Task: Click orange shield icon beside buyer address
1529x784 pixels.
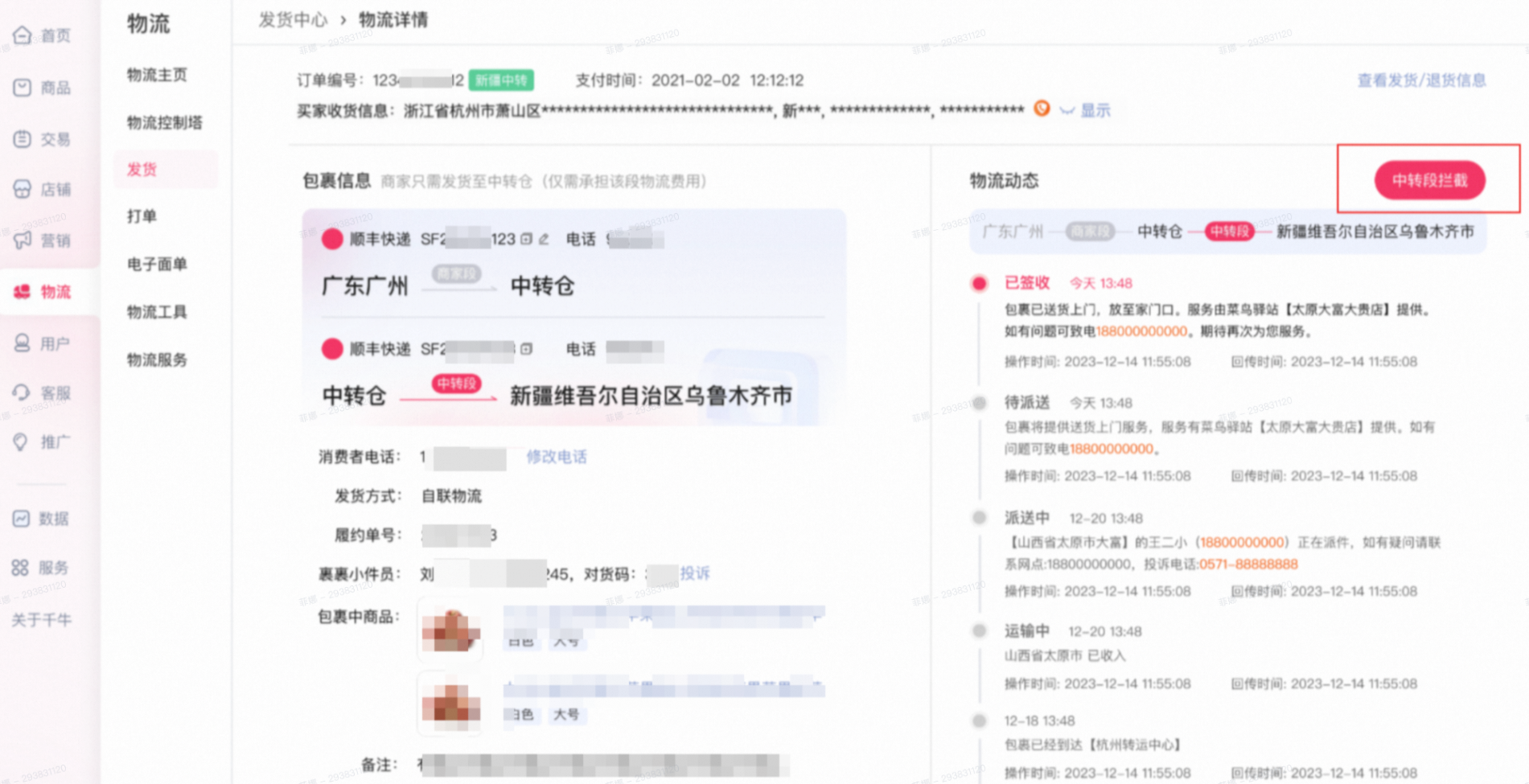Action: tap(1042, 109)
